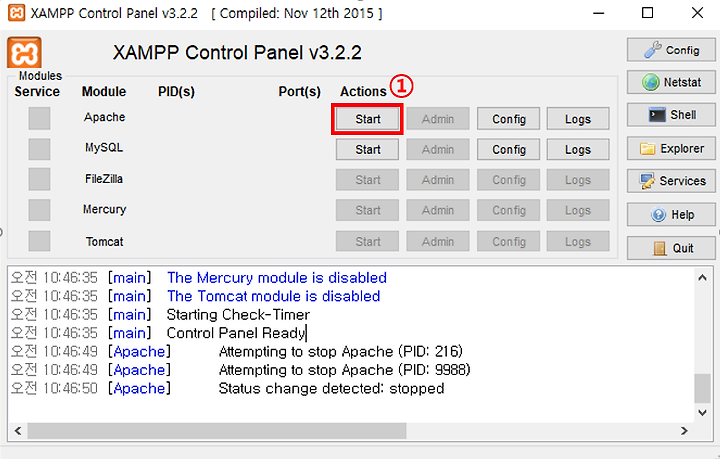
Task: Click 'Status change detected: stopped' log line
Action: click(331, 388)
